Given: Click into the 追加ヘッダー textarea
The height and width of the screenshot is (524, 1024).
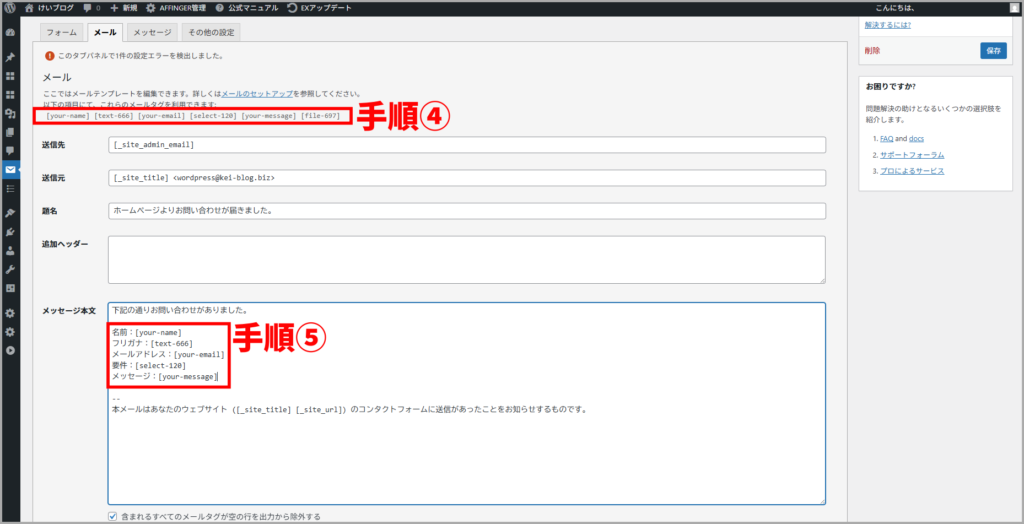Looking at the screenshot, I should 466,259.
